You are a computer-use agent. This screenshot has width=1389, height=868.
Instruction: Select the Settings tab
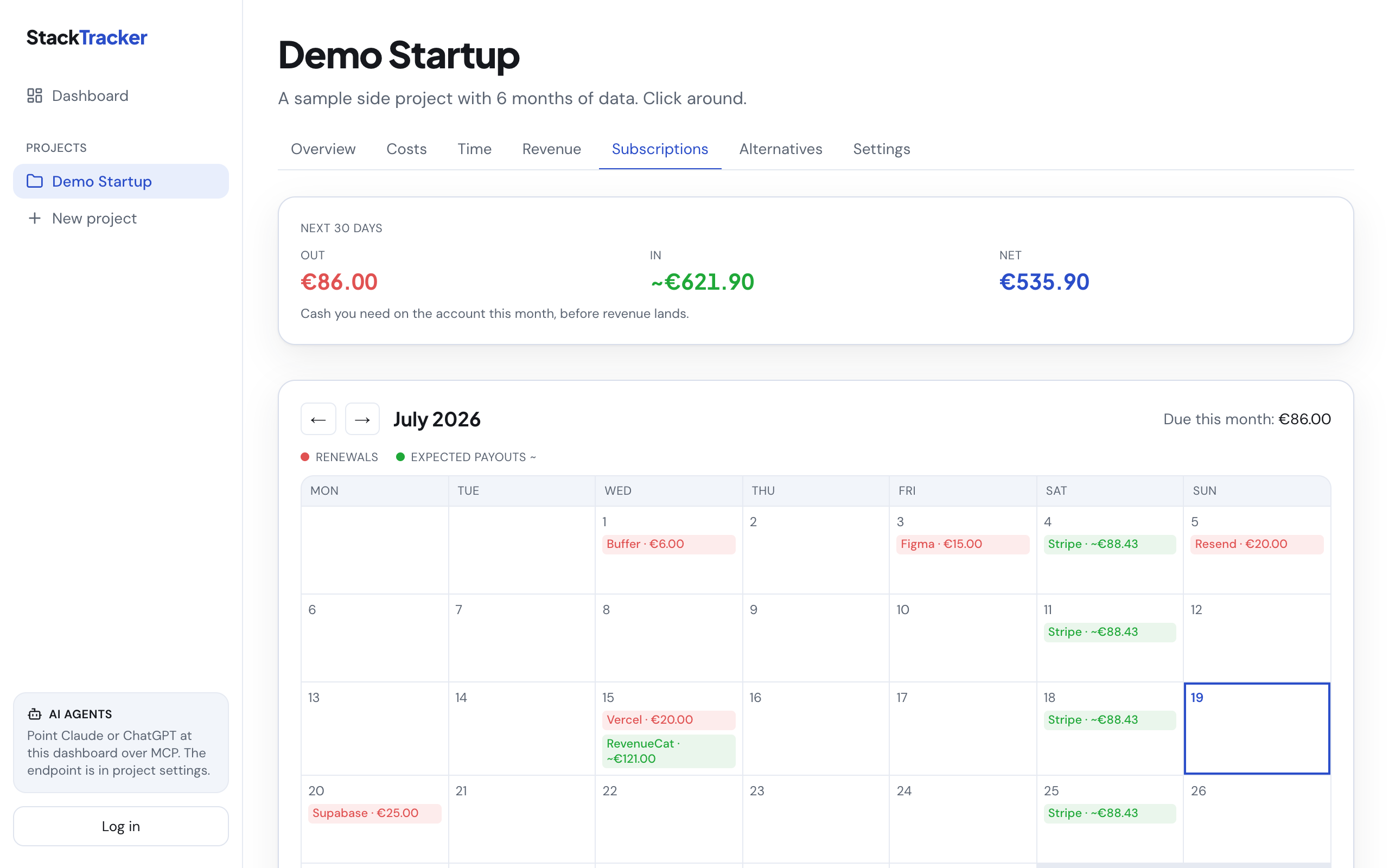[x=881, y=149]
